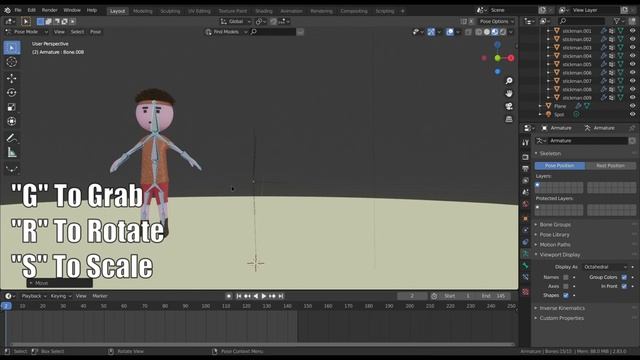This screenshot has width=640, height=360.
Task: Disable the In Front checkbox
Action: pos(624,286)
